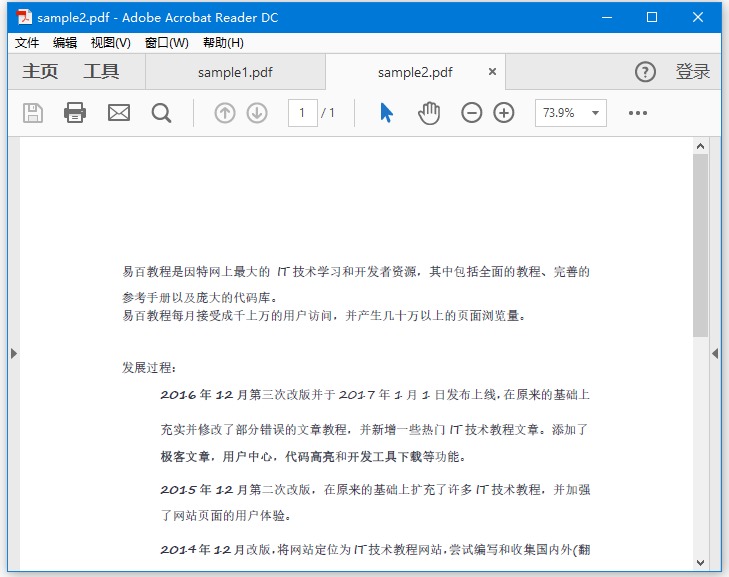Click the vertical scrollbar thumb
Image resolution: width=729 pixels, height=577 pixels.
[x=700, y=245]
